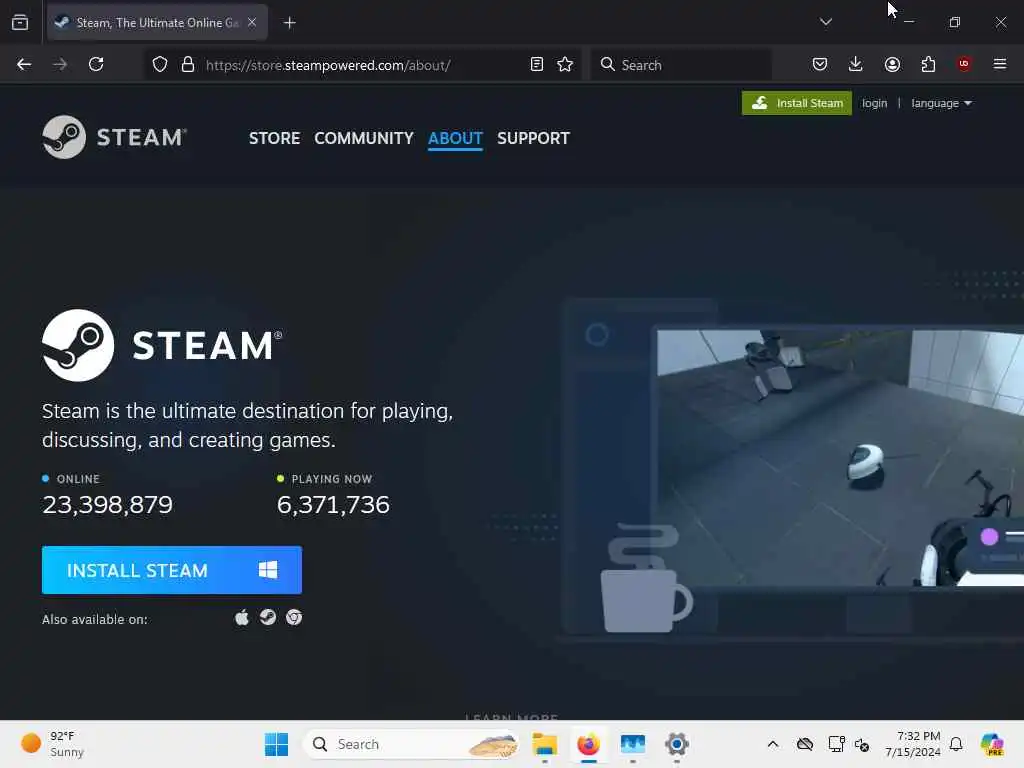The image size is (1024, 768).
Task: Open File Explorer from taskbar
Action: pyautogui.click(x=545, y=744)
